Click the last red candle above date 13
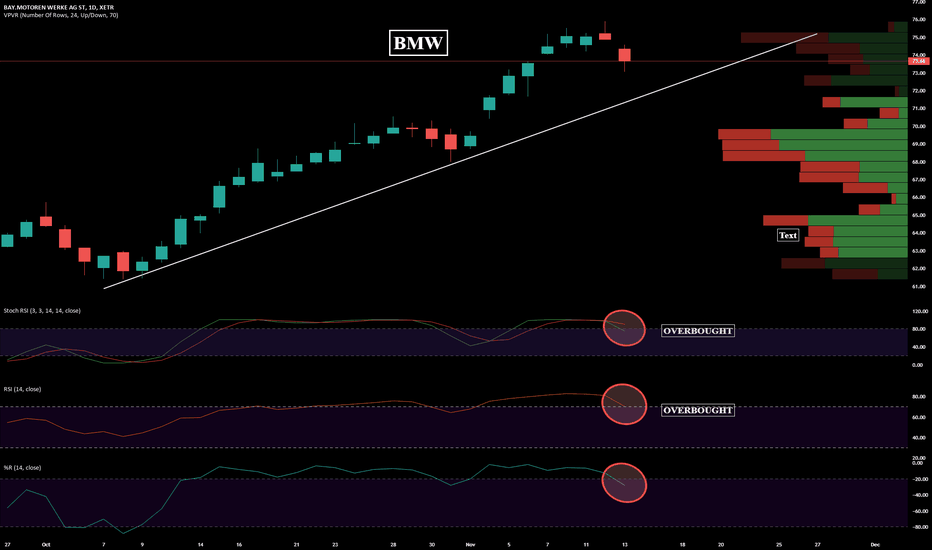 click(x=624, y=55)
